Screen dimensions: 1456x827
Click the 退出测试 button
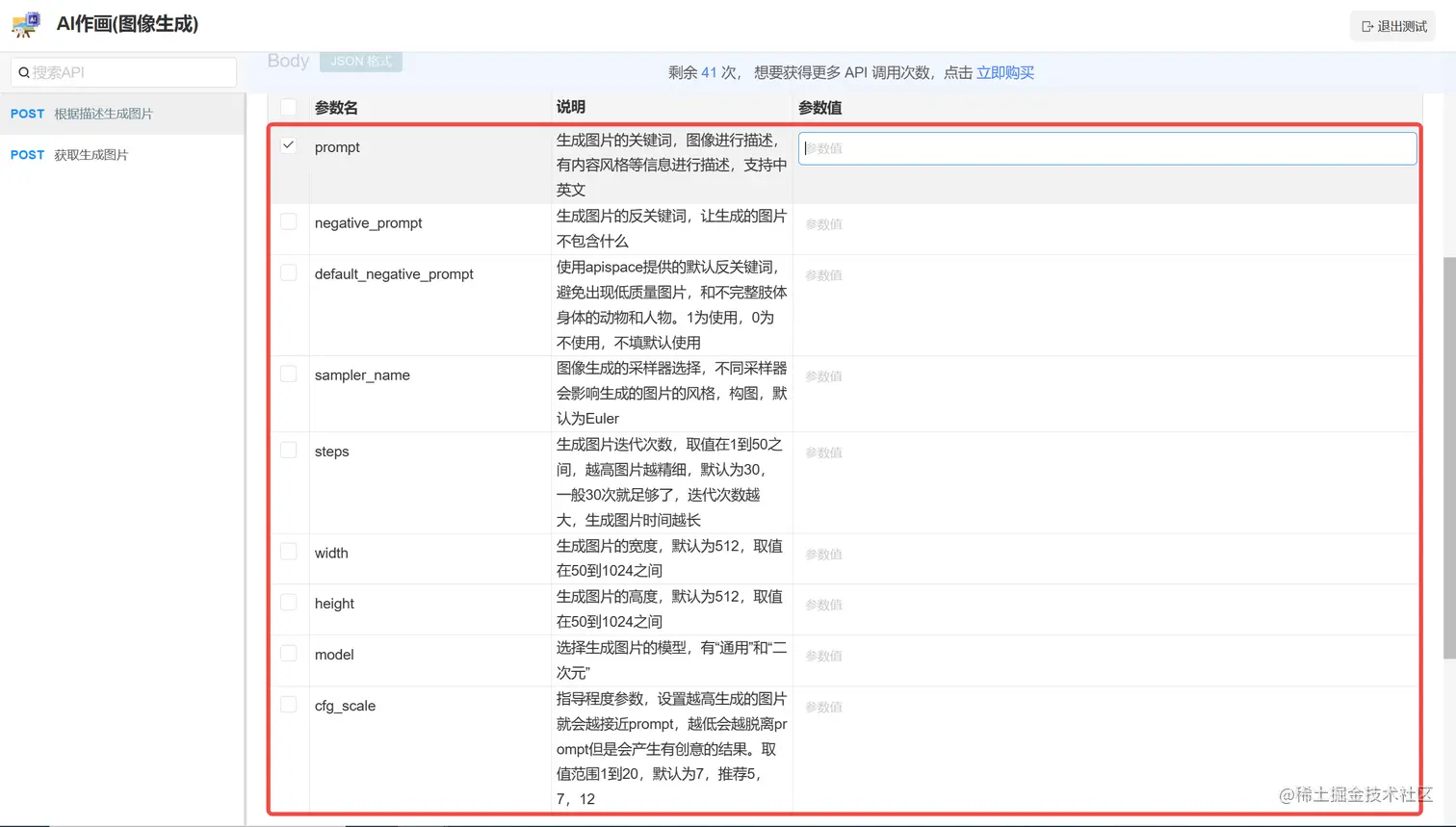click(x=1393, y=26)
